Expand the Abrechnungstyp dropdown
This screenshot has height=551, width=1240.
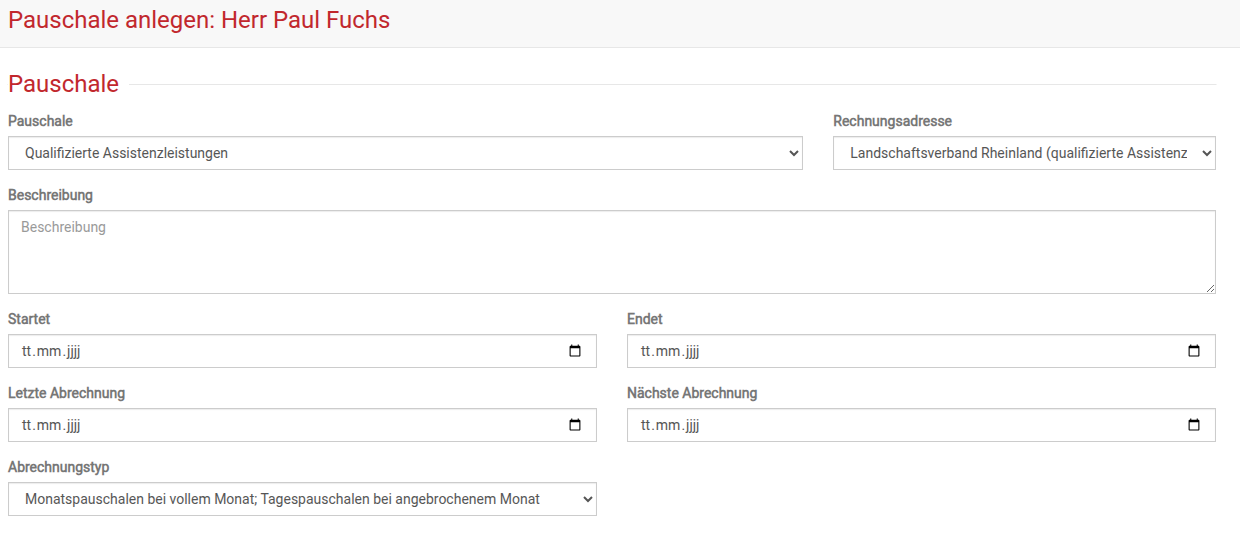coord(302,499)
